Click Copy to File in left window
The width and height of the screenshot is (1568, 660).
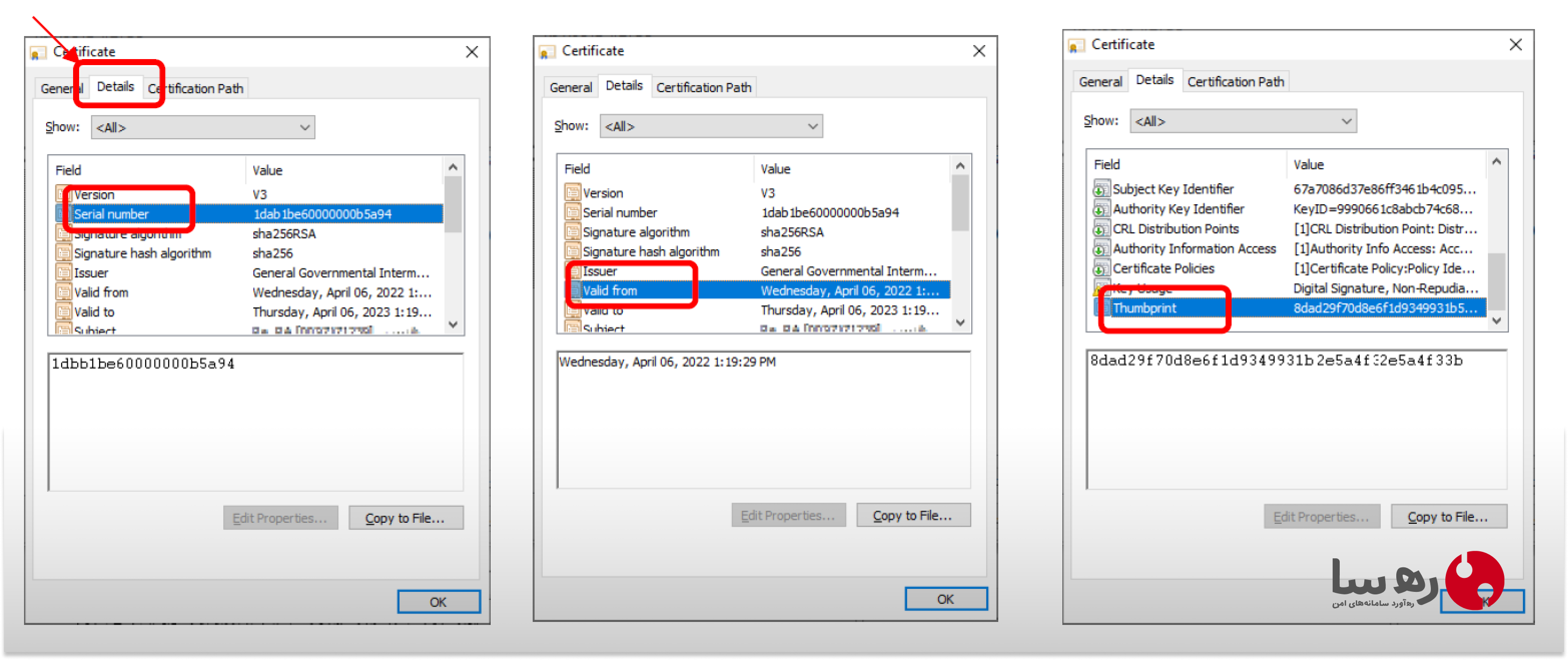406,518
